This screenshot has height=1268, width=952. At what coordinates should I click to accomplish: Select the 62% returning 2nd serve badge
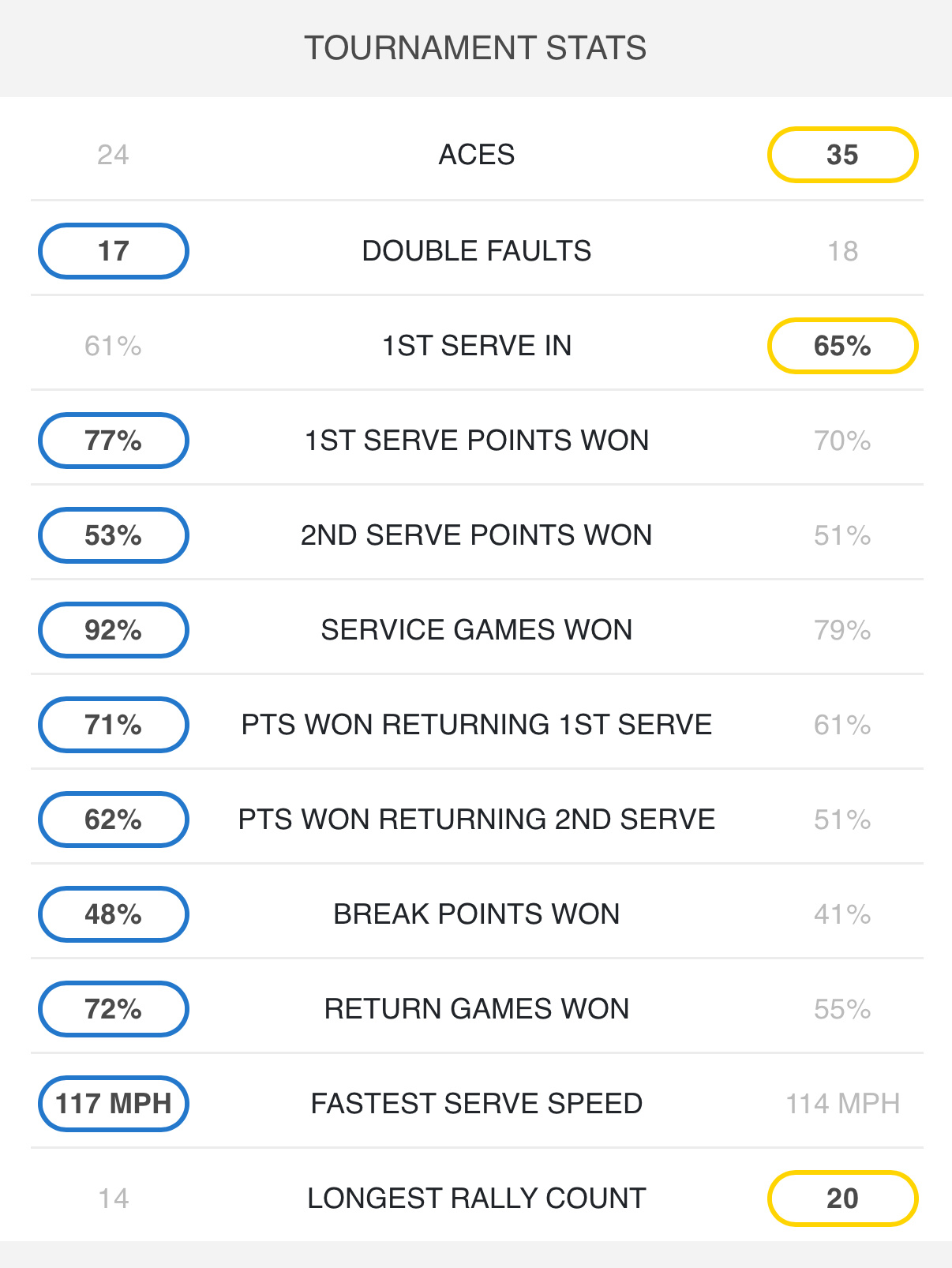click(113, 820)
